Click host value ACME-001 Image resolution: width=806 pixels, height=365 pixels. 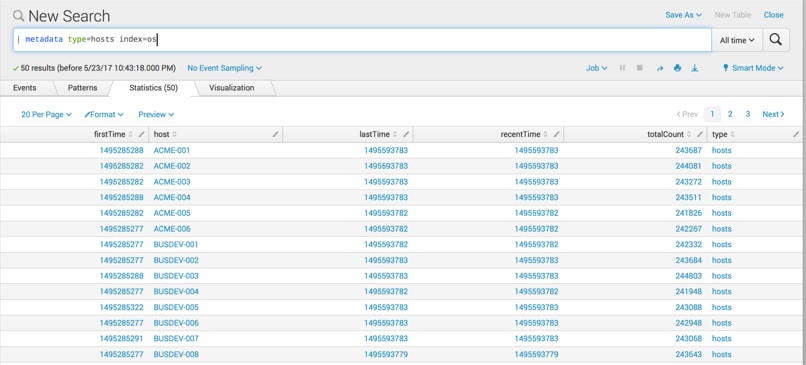point(172,151)
